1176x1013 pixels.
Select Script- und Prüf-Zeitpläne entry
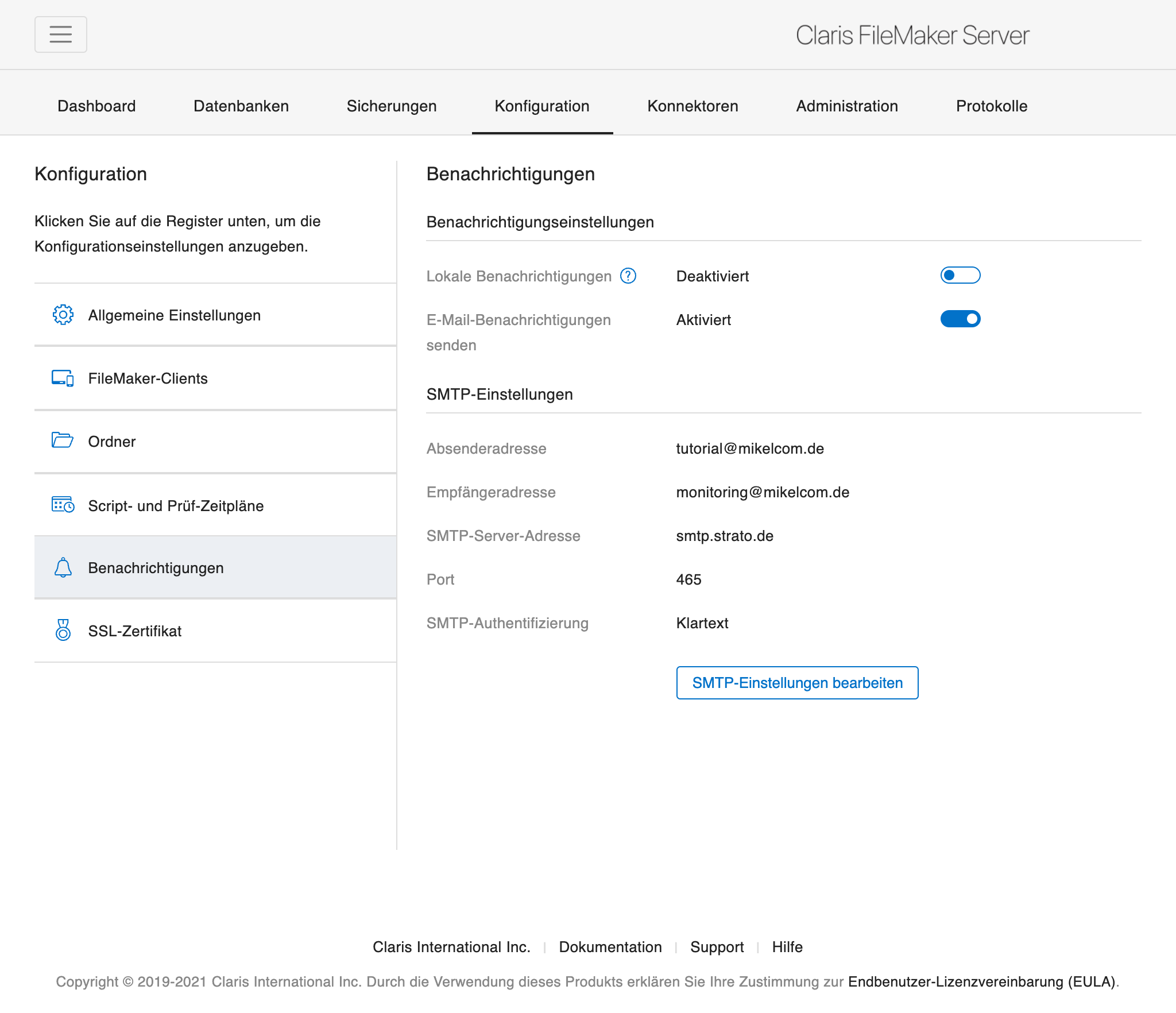point(215,505)
